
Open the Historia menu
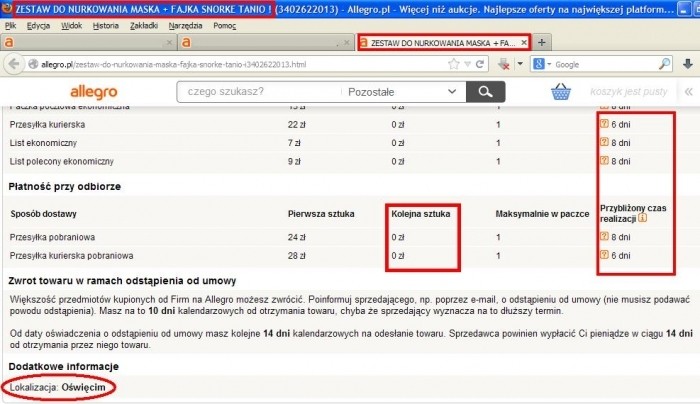(x=105, y=25)
